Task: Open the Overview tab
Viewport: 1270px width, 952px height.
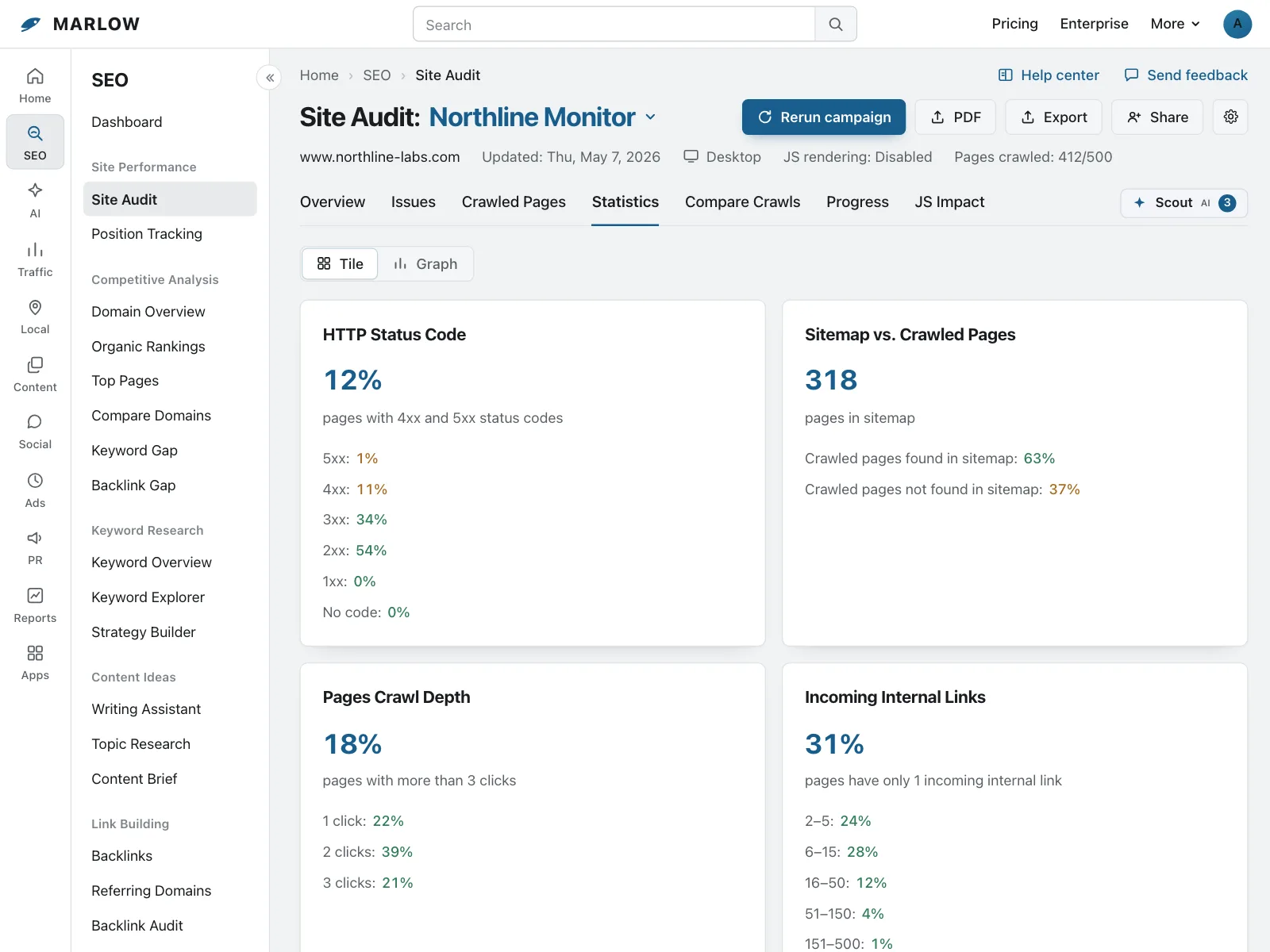Action: 333,202
